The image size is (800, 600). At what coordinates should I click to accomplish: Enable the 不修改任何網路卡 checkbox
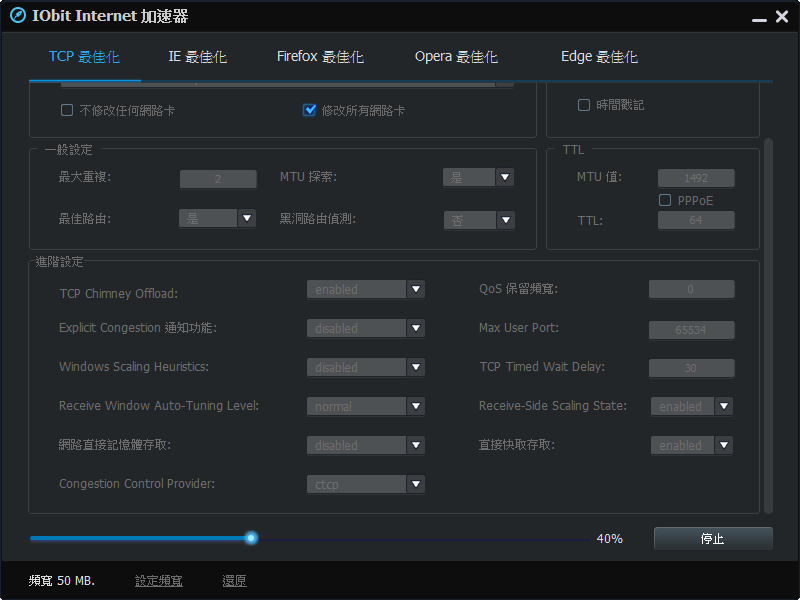coord(67,110)
